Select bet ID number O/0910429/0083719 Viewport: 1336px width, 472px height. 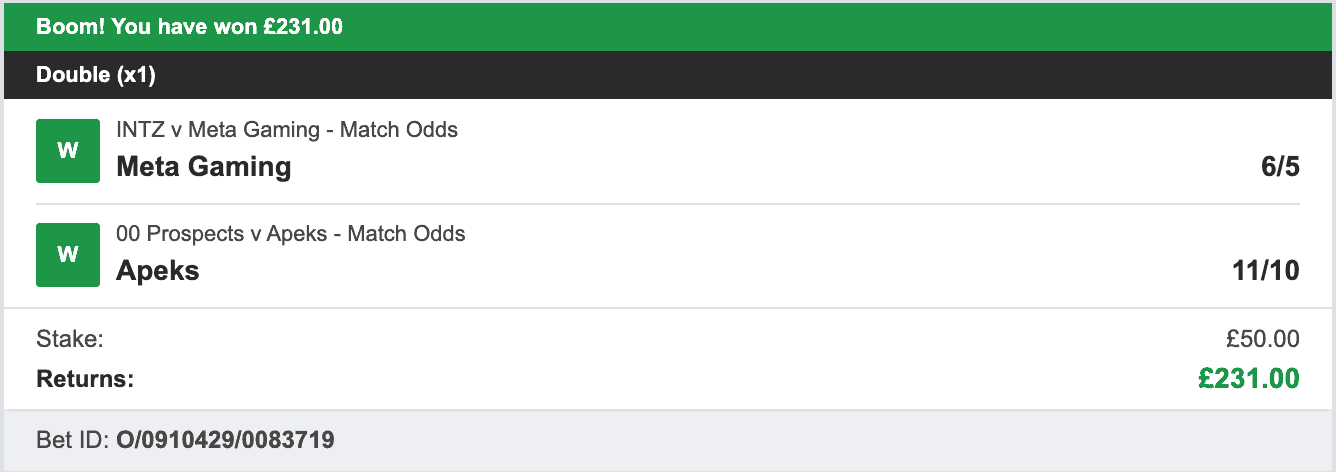[x=225, y=439]
